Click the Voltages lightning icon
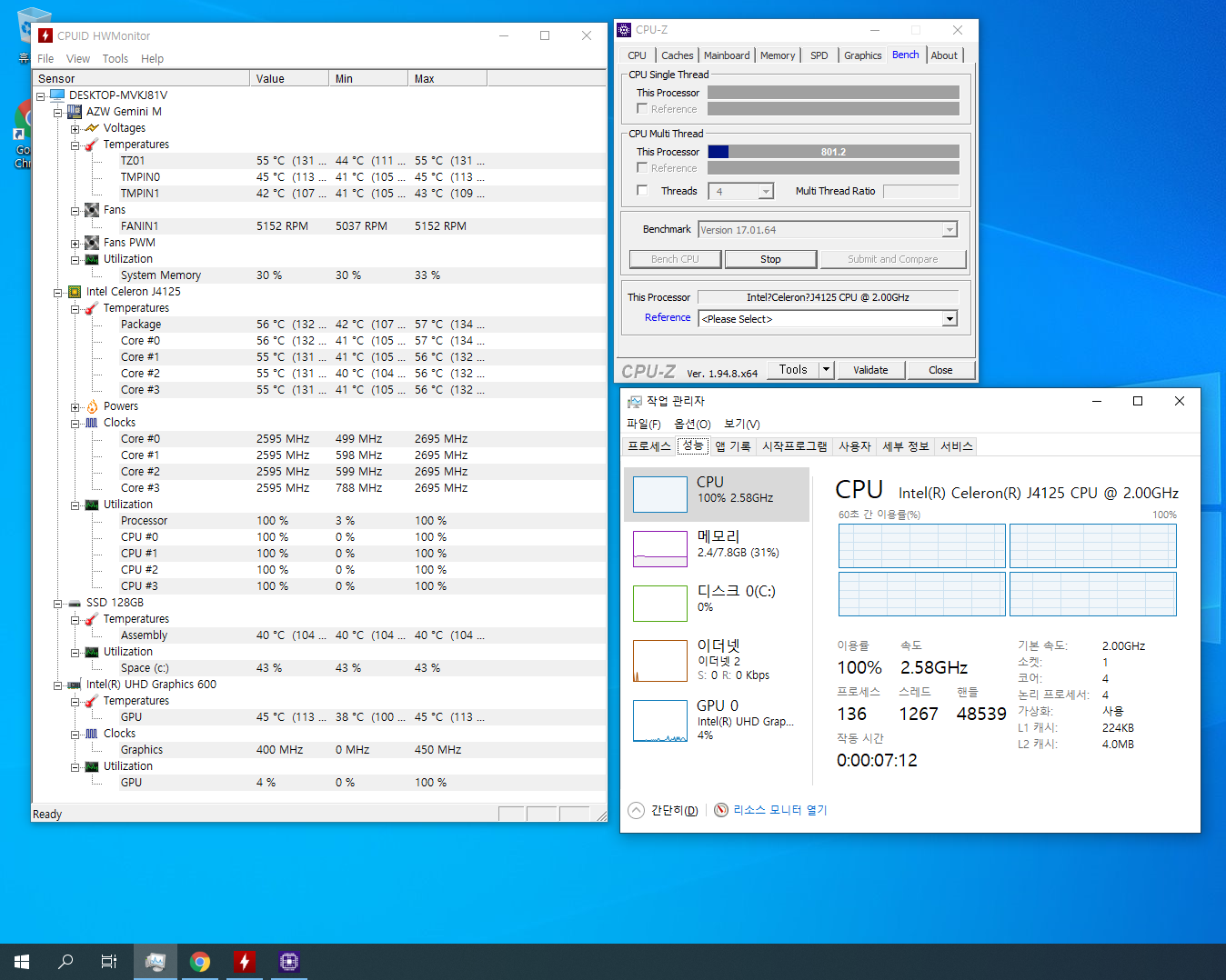This screenshot has height=980, width=1226. (x=92, y=127)
